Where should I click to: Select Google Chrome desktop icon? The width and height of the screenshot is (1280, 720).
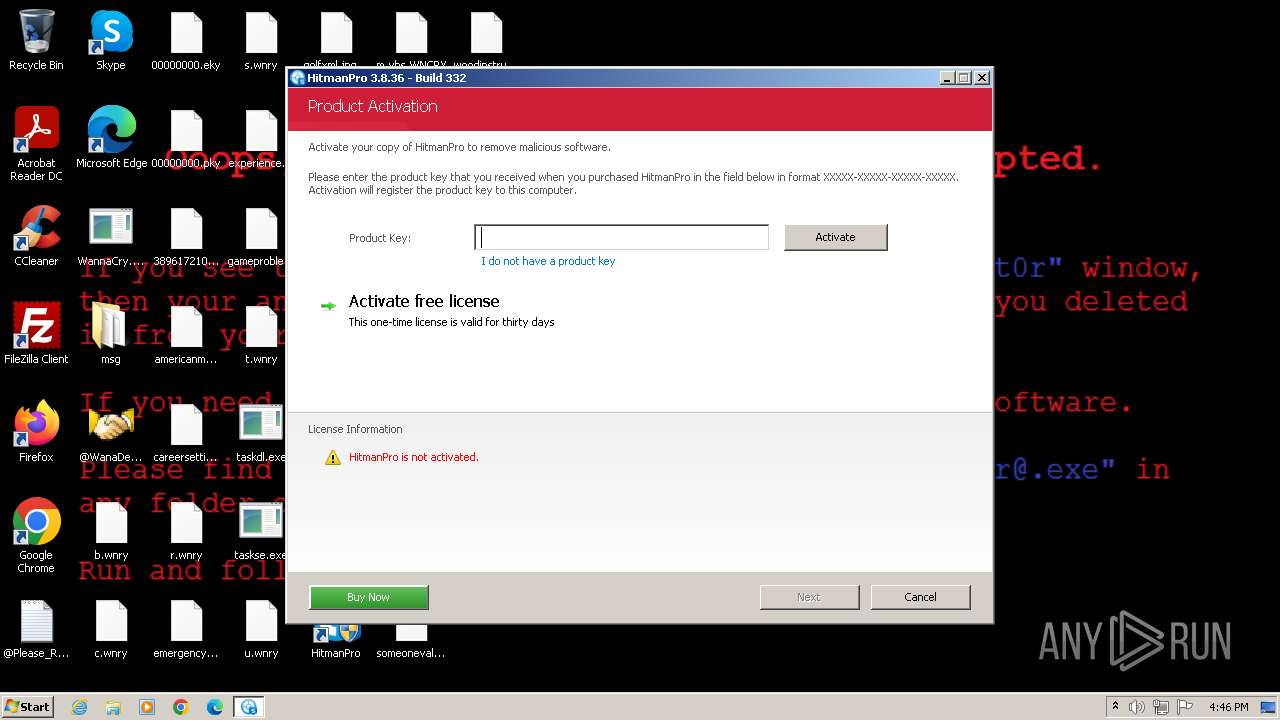pyautogui.click(x=36, y=536)
